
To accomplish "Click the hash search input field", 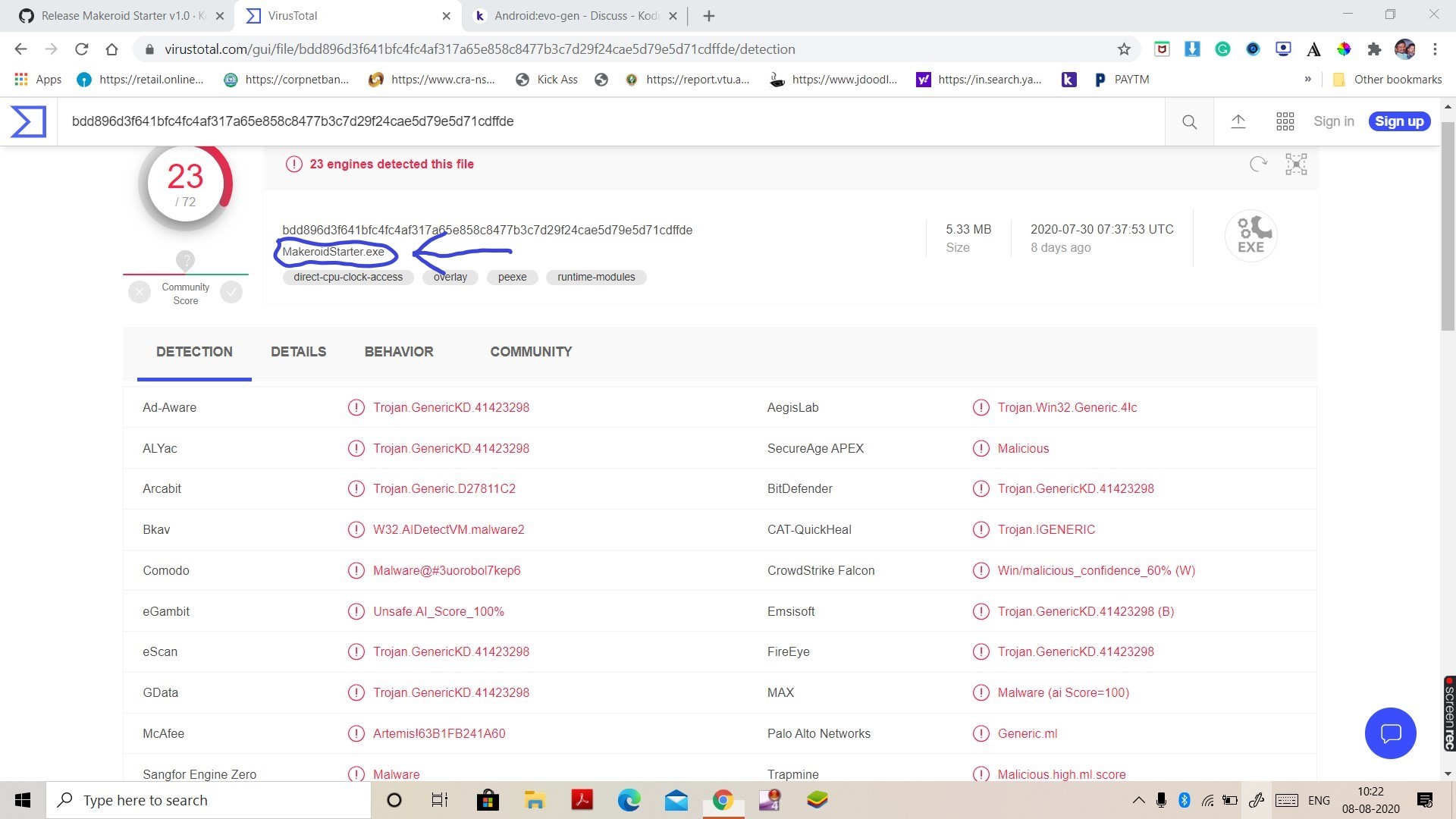I will pyautogui.click(x=607, y=121).
